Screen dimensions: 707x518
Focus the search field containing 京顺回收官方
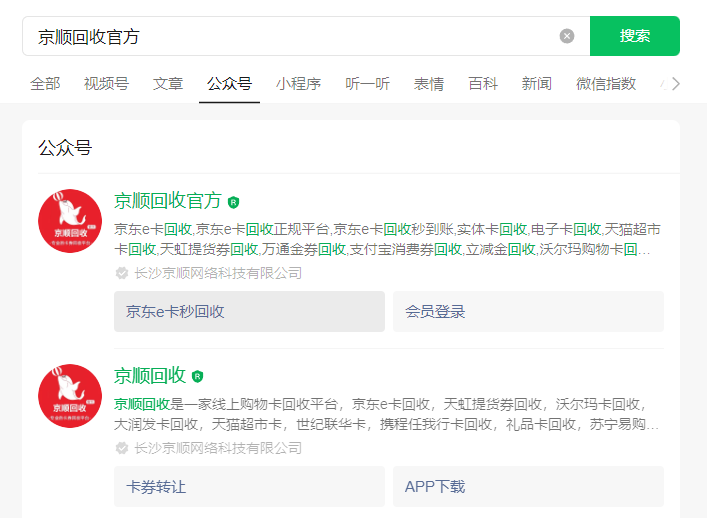coord(306,36)
